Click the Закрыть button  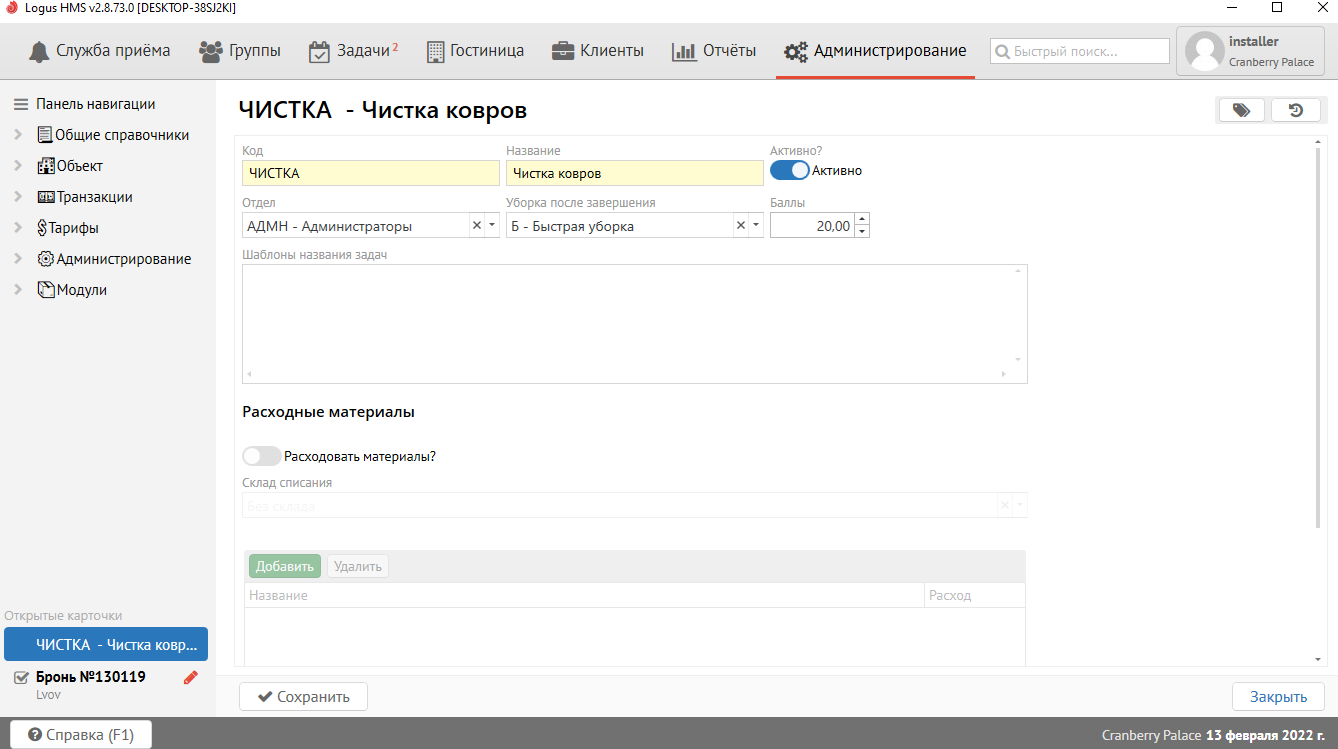tap(1278, 697)
